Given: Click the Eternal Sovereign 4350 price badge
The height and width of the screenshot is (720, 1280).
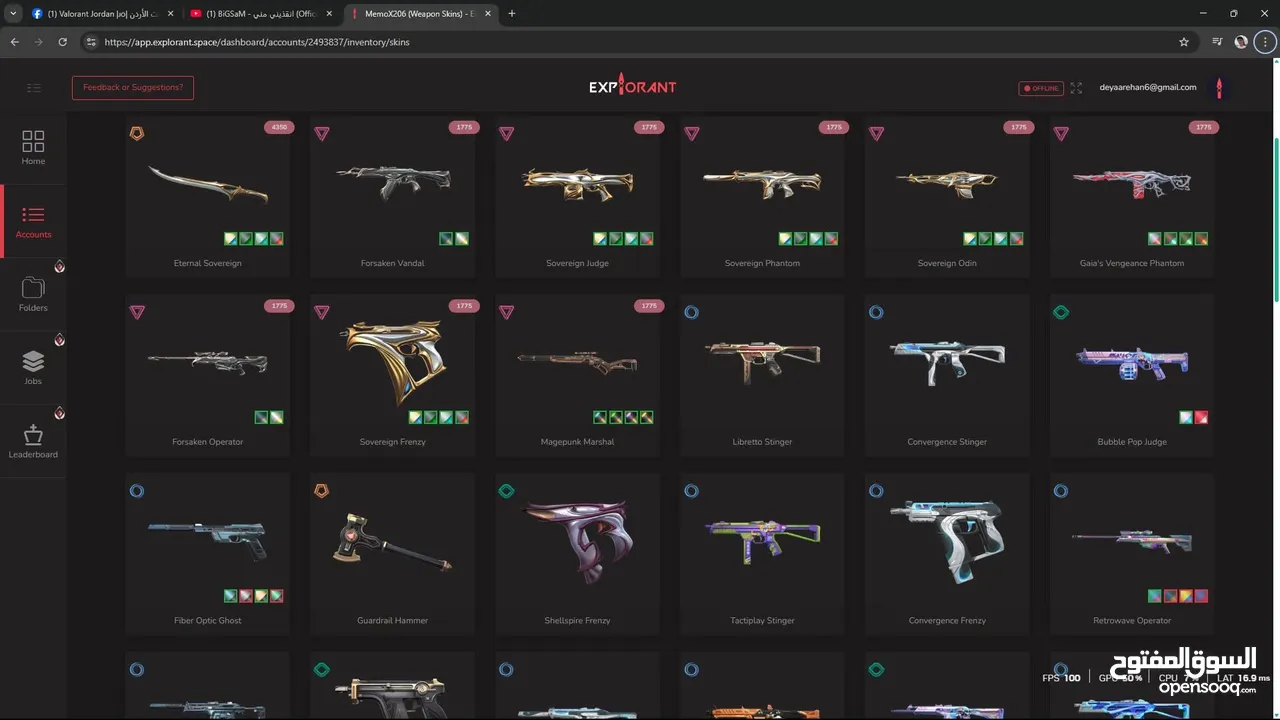Looking at the screenshot, I should 279,127.
